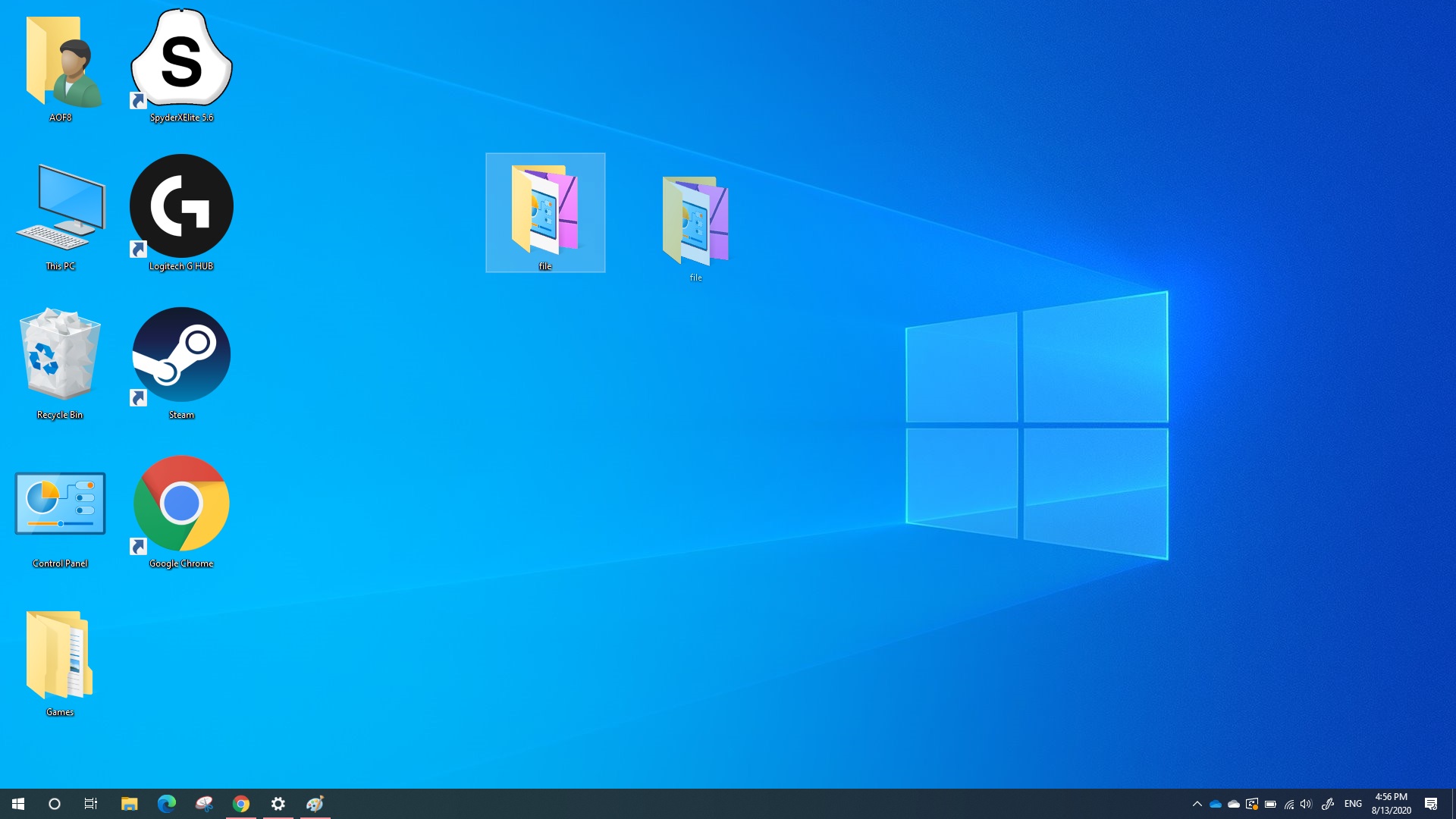Select the highlighted file folder
The width and height of the screenshot is (1456, 819).
point(545,212)
